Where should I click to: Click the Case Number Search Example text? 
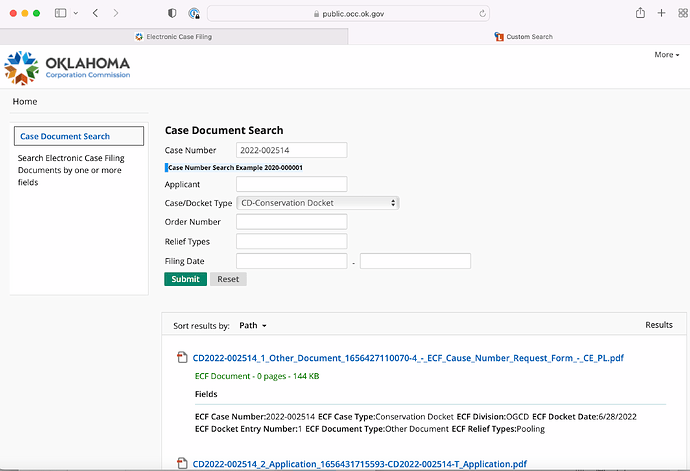[x=235, y=168]
